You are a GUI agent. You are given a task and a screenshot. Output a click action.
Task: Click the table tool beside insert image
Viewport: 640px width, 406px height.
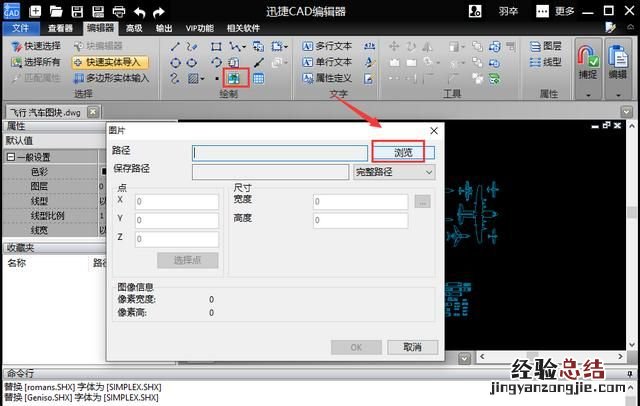[258, 78]
